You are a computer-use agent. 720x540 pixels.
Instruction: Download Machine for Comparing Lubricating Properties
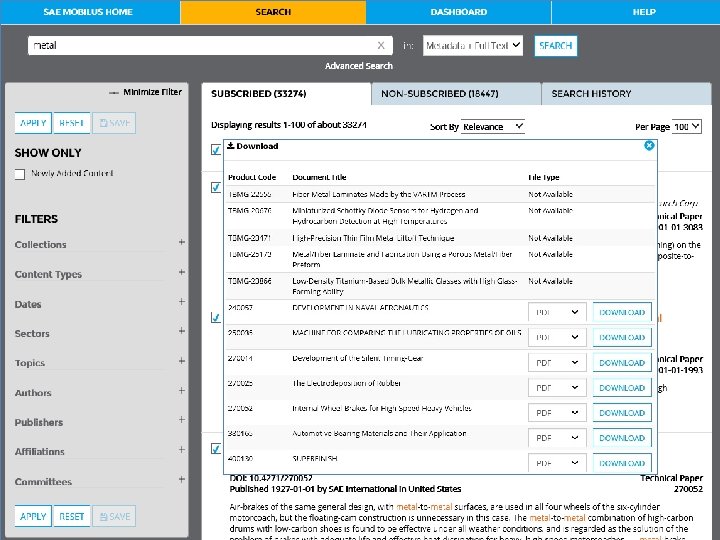[x=622, y=337]
